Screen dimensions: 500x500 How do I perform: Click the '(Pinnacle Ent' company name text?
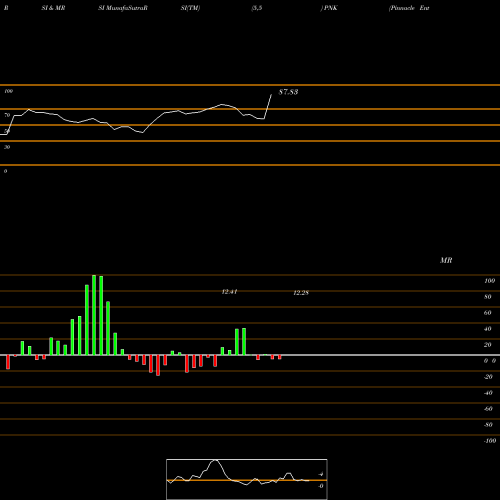pos(409,8)
